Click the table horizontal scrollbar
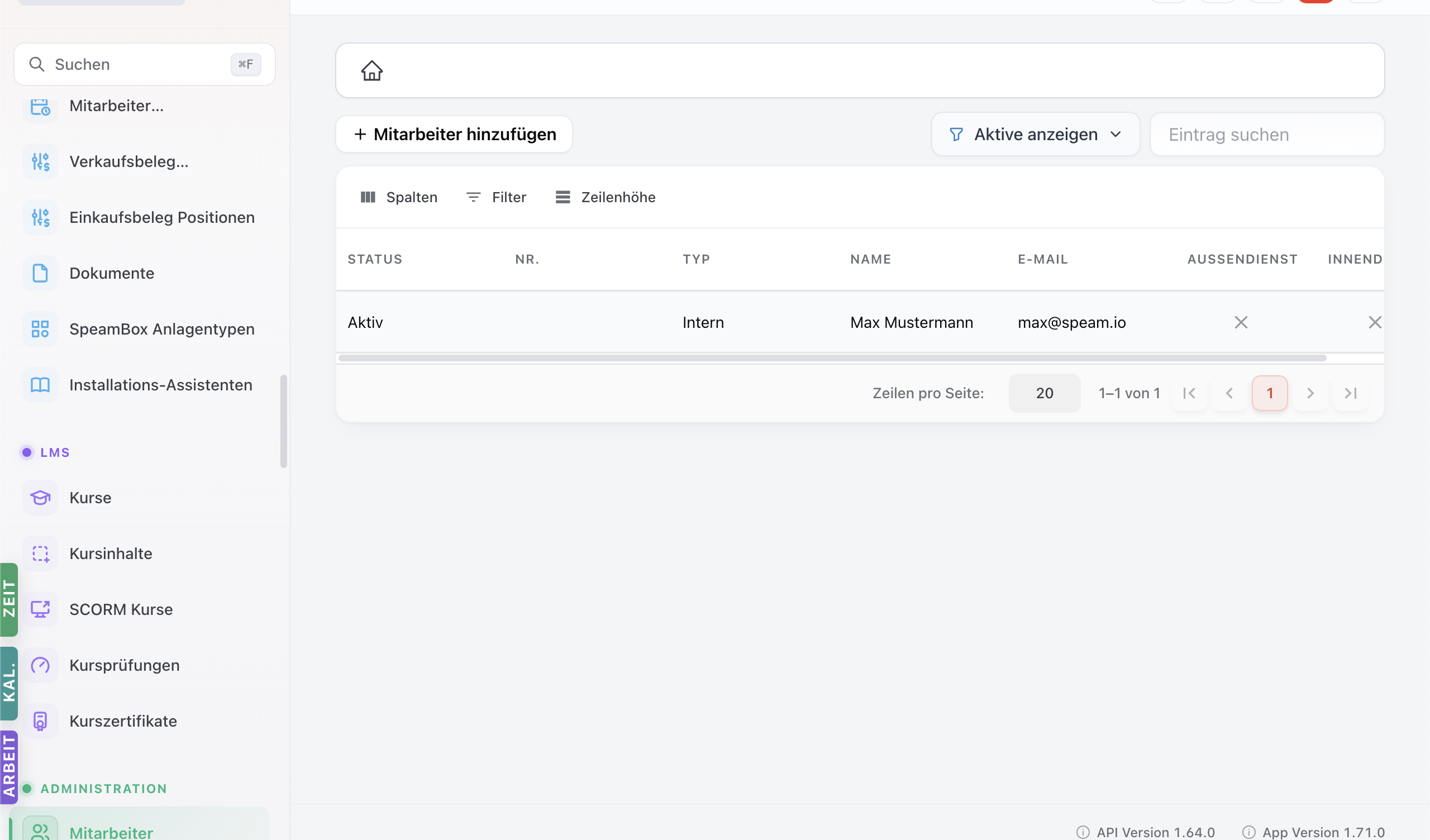This screenshot has width=1430, height=840. [832, 357]
